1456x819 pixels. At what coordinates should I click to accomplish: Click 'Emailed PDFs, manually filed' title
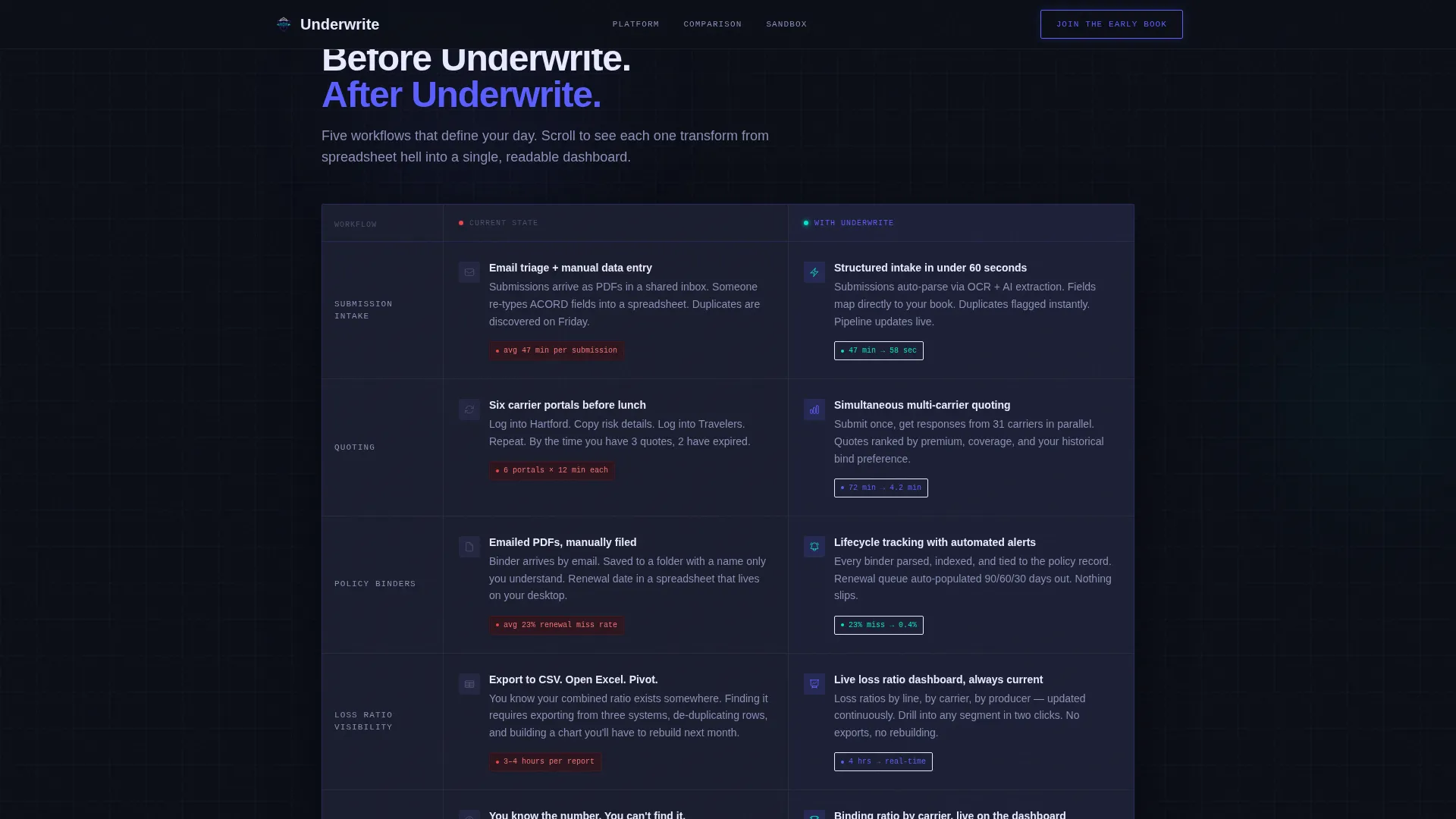coord(563,542)
